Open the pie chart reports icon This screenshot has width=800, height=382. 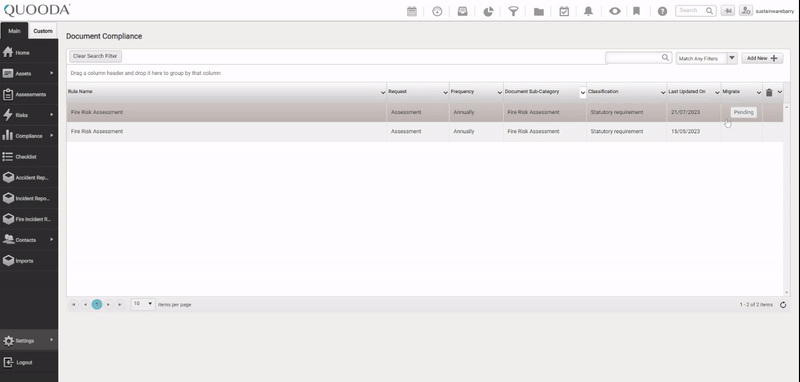click(488, 11)
